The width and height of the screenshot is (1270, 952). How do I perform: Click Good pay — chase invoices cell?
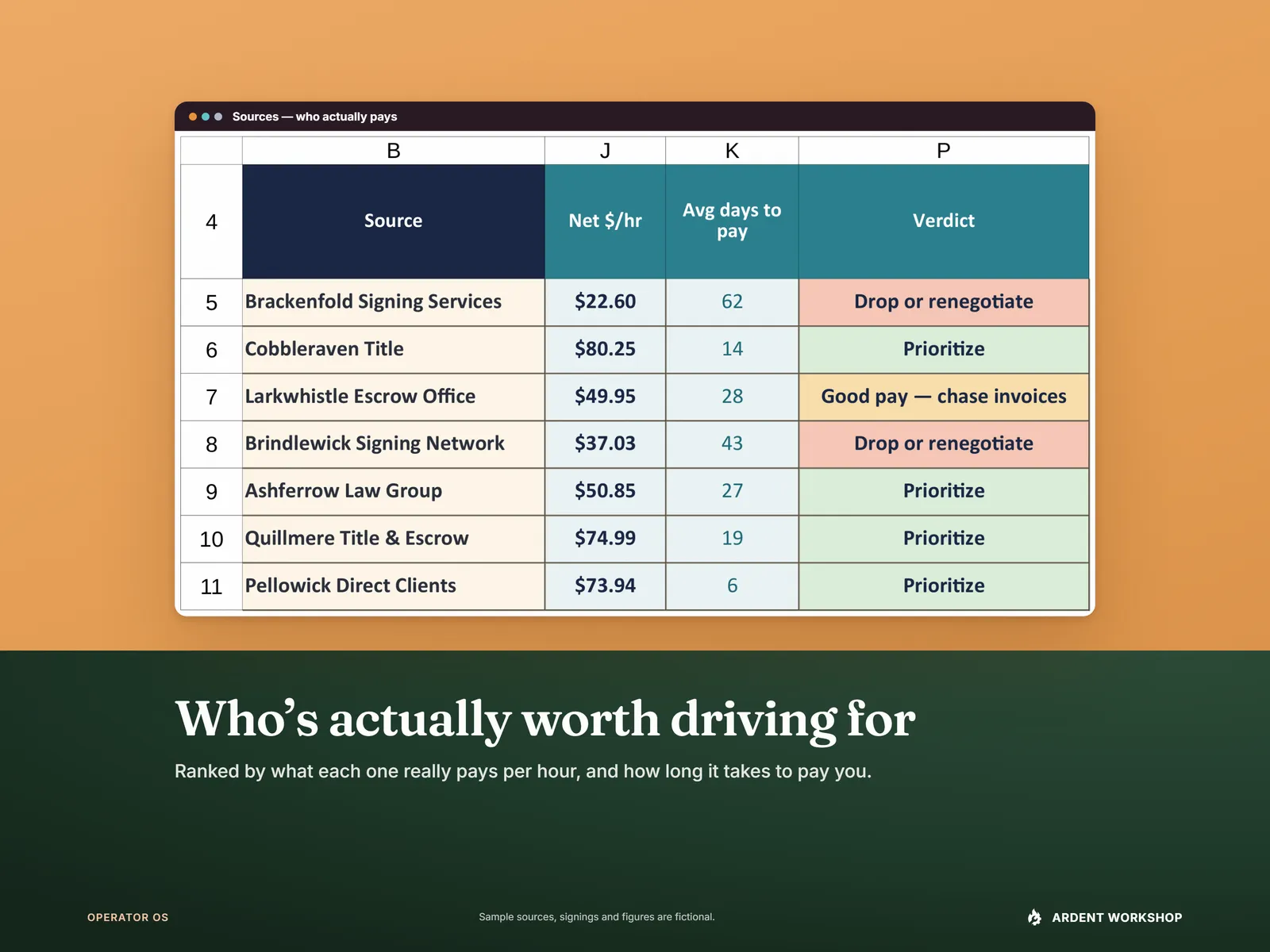tap(944, 397)
